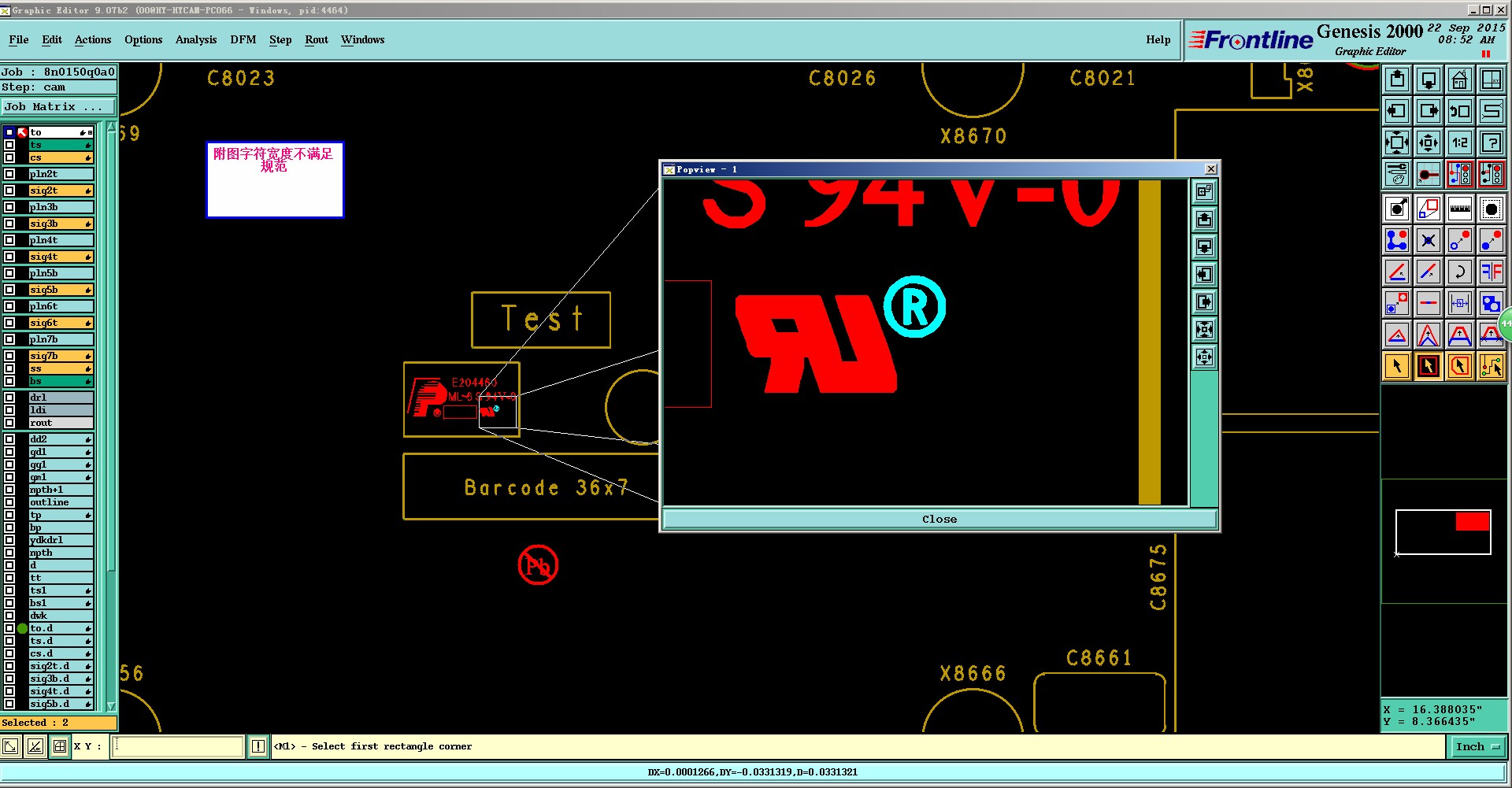Open the Analysis menu
Image resolution: width=1512 pixels, height=788 pixels.
(196, 39)
